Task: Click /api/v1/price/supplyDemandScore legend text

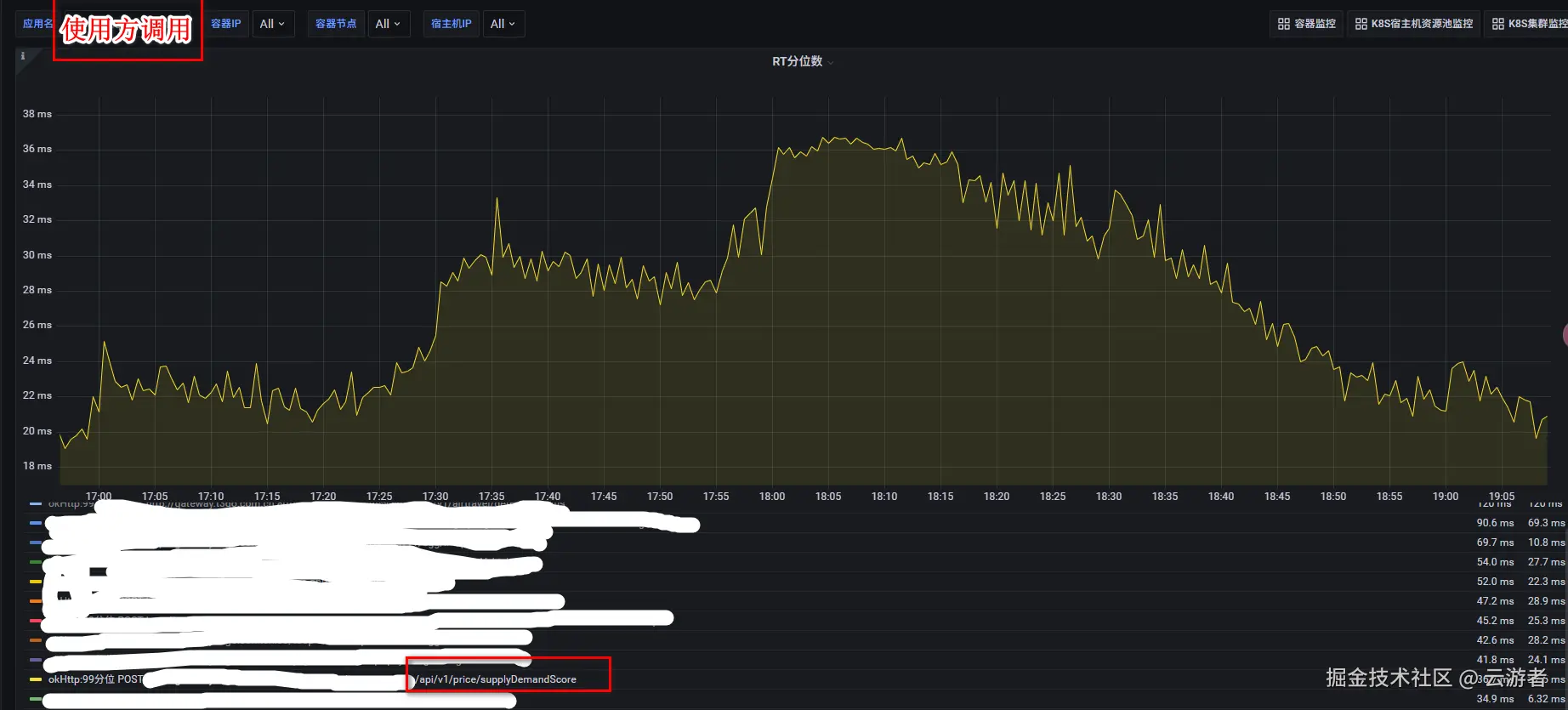Action: (496, 679)
